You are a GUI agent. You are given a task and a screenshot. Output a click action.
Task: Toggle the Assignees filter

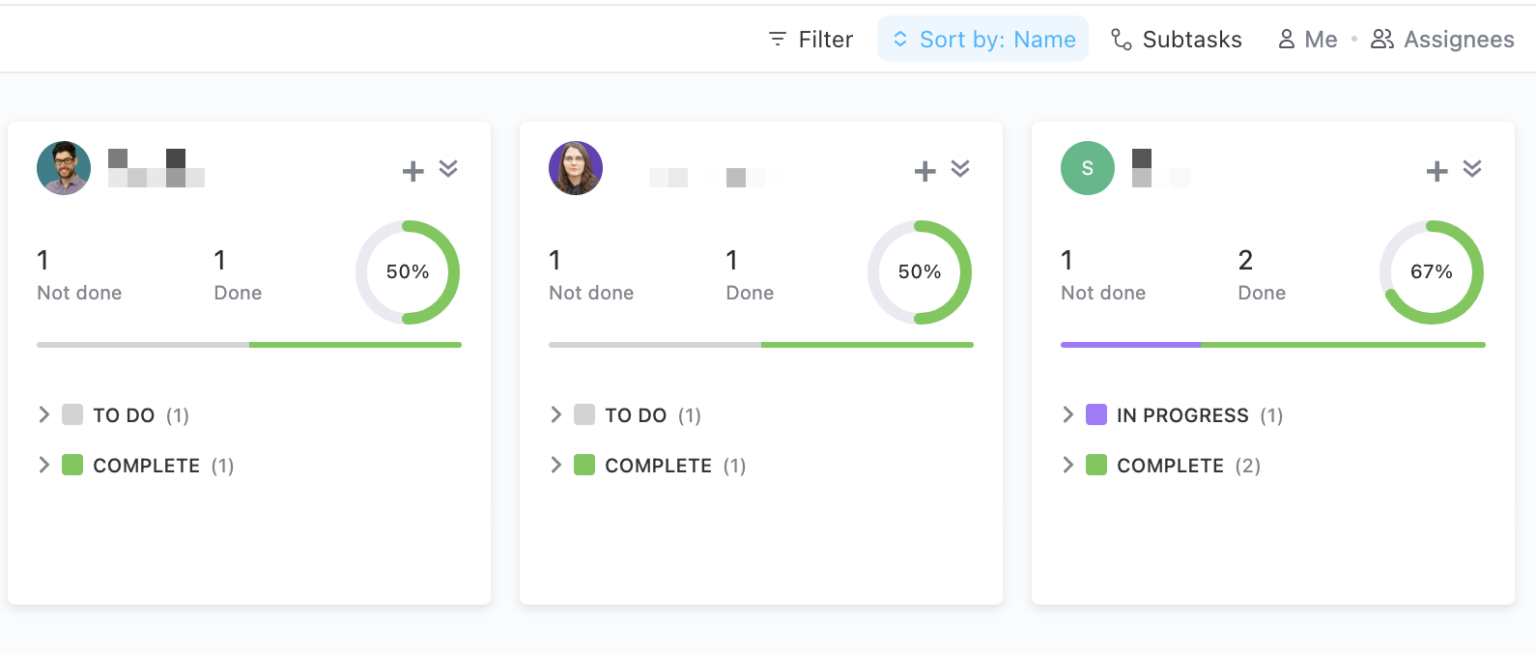pyautogui.click(x=1442, y=39)
